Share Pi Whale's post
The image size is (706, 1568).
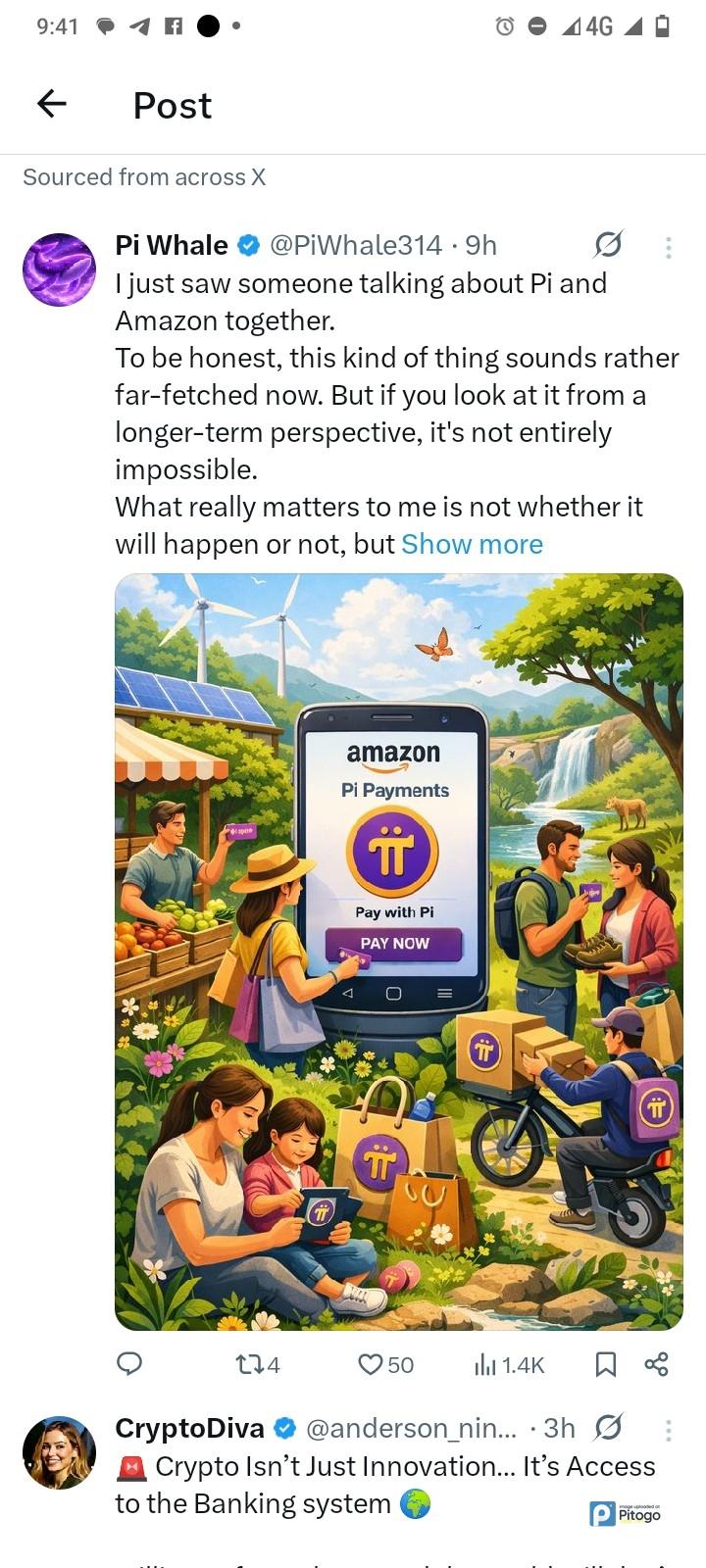pos(656,1364)
